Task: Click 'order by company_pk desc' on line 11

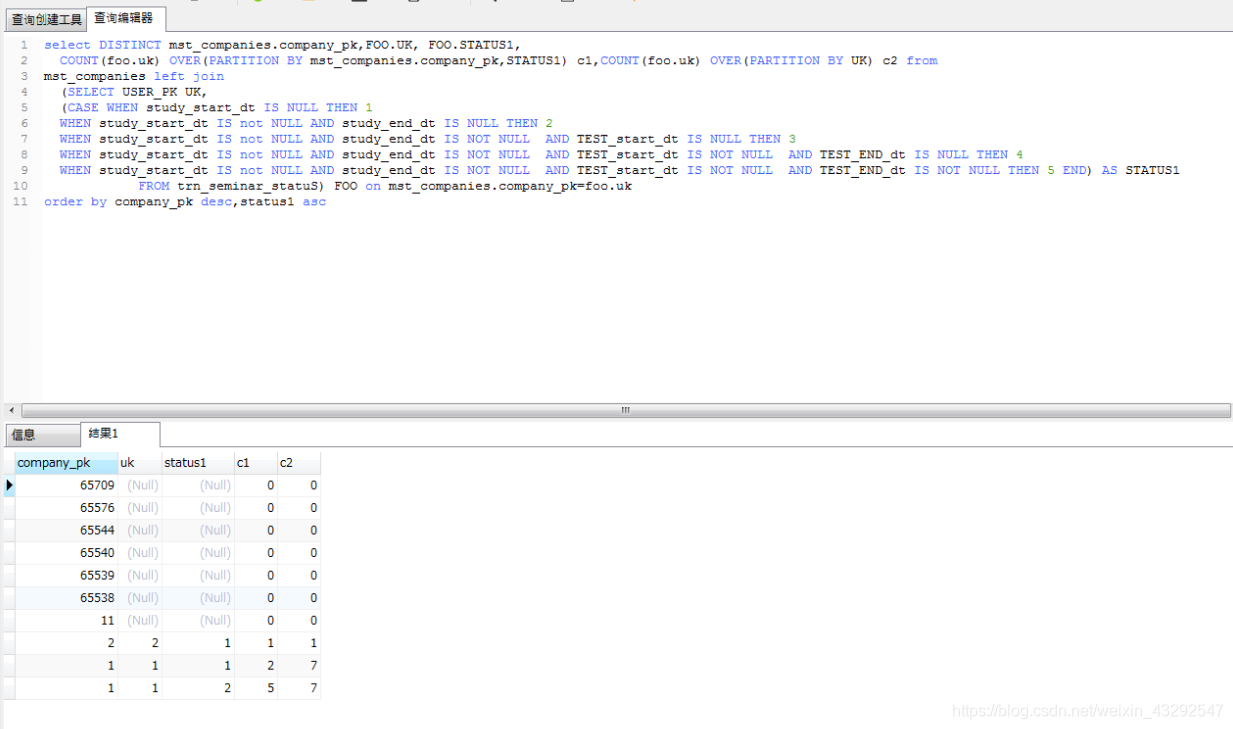Action: (x=138, y=202)
